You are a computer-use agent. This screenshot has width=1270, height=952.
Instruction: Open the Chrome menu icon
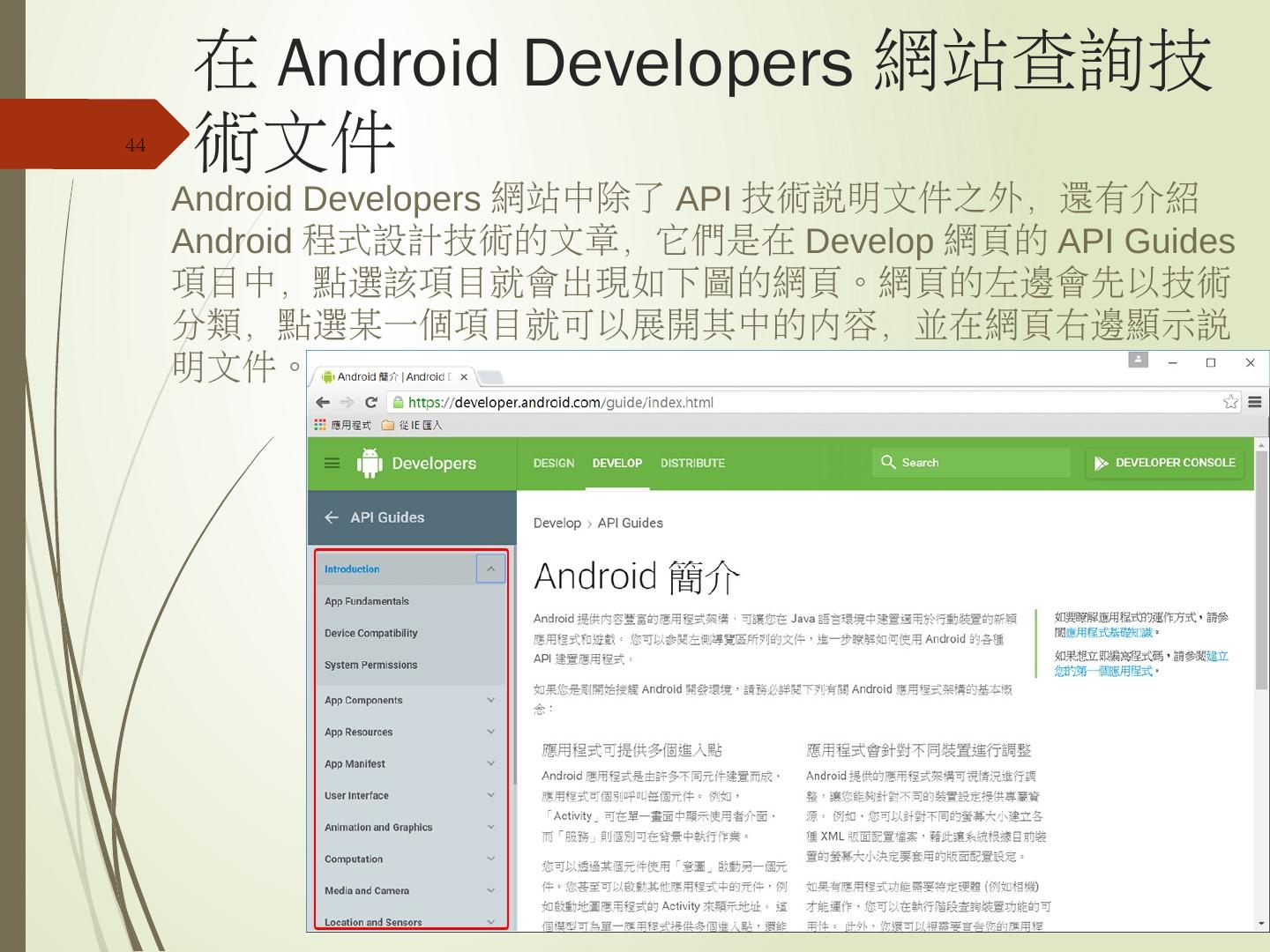tap(1254, 403)
